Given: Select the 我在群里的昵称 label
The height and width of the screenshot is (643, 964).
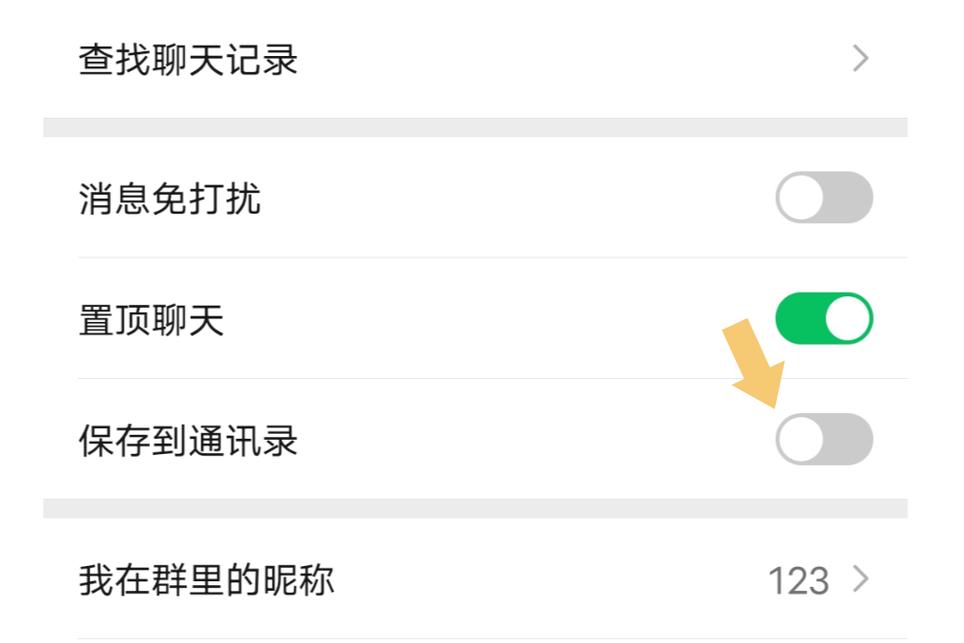Looking at the screenshot, I should click(x=206, y=580).
